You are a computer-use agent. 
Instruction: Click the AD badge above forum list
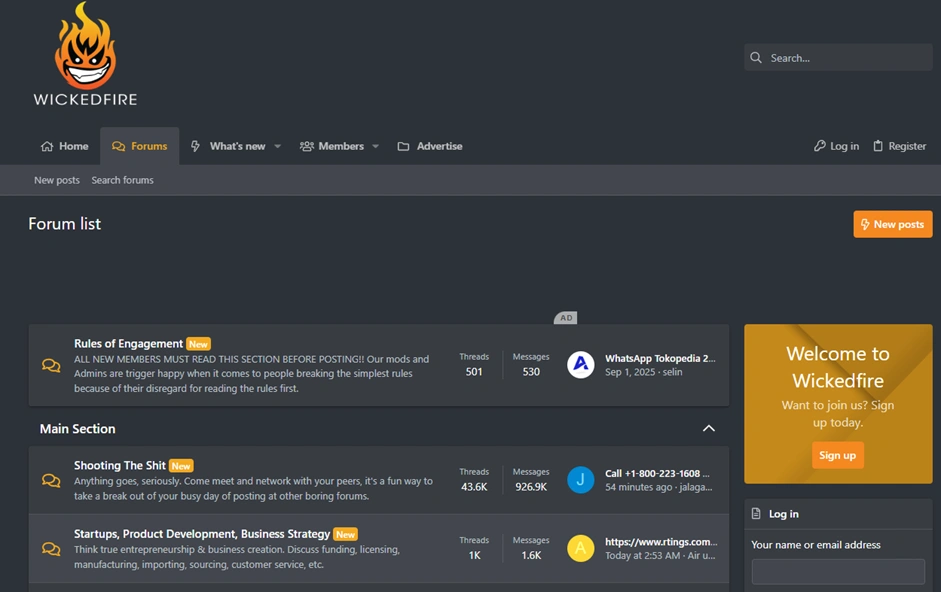coord(566,318)
